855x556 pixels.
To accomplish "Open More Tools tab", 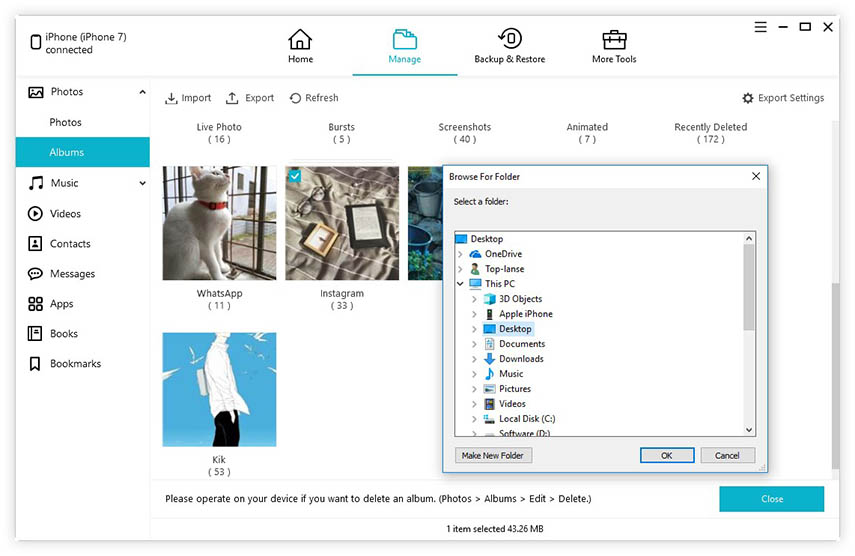I will pos(614,46).
